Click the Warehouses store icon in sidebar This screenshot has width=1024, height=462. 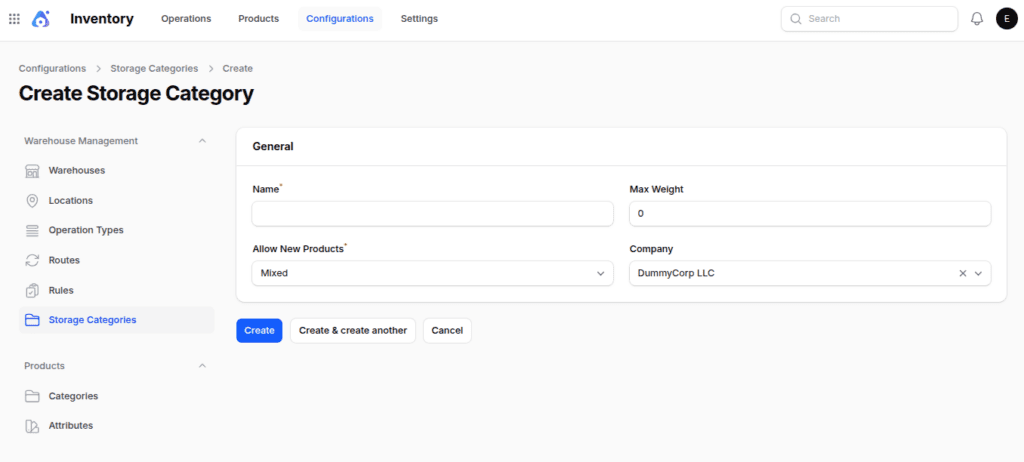point(32,171)
